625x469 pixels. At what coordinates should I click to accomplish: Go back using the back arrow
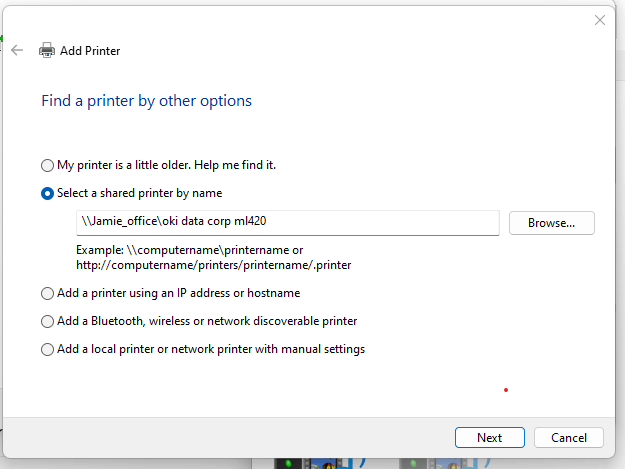pyautogui.click(x=17, y=50)
